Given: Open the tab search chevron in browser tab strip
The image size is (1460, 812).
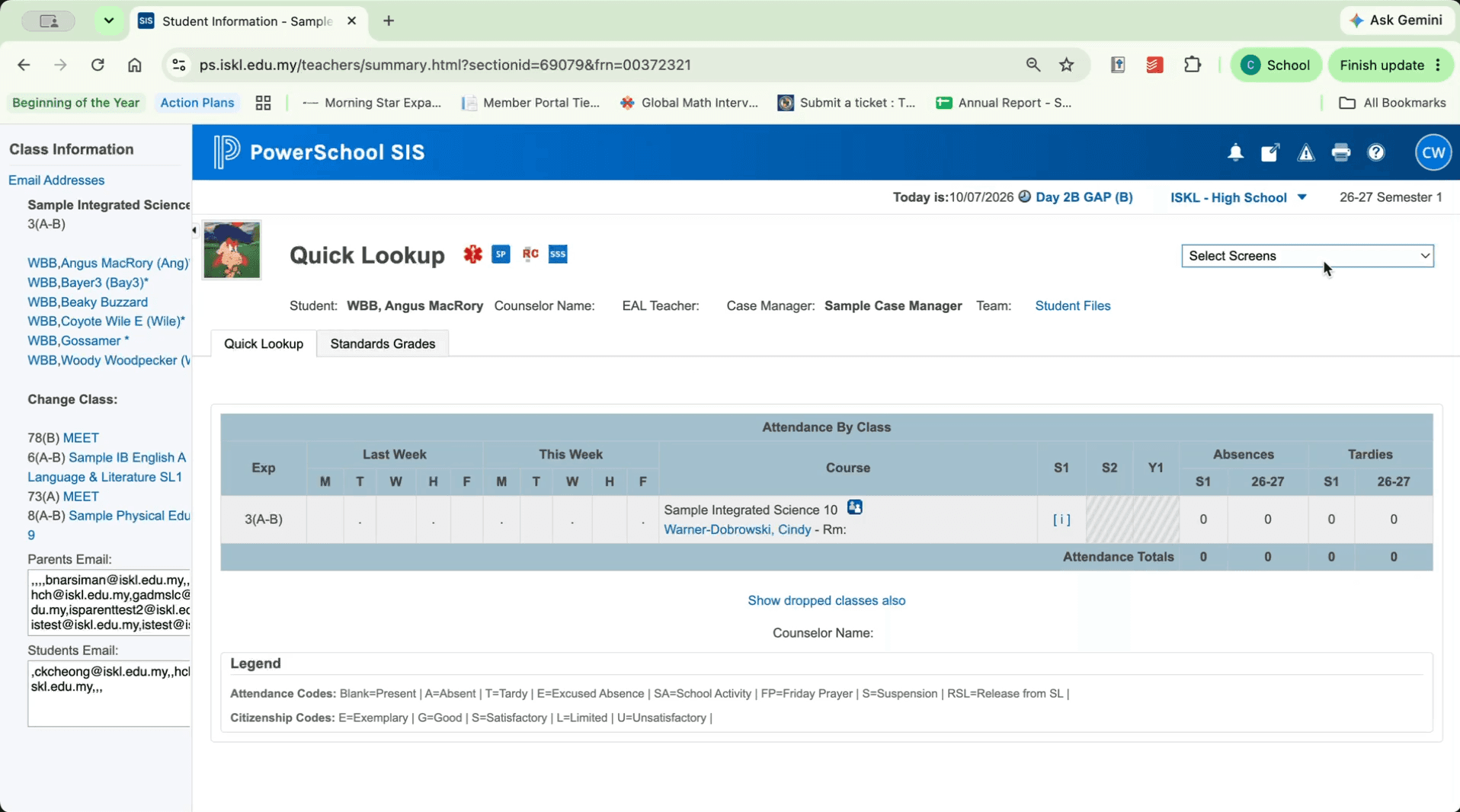Looking at the screenshot, I should (109, 21).
